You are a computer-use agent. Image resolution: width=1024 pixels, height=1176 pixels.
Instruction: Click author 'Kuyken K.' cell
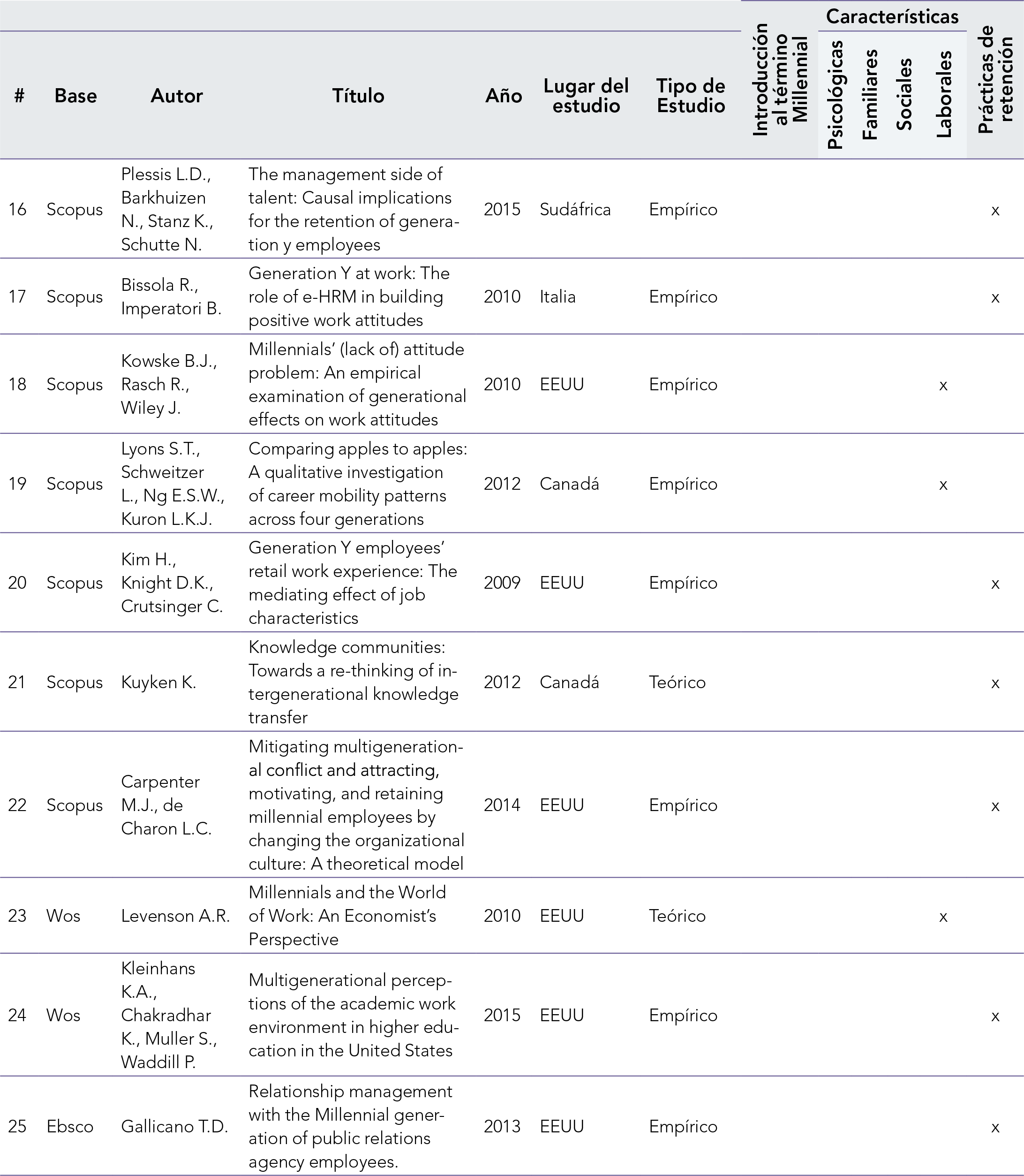(x=158, y=682)
